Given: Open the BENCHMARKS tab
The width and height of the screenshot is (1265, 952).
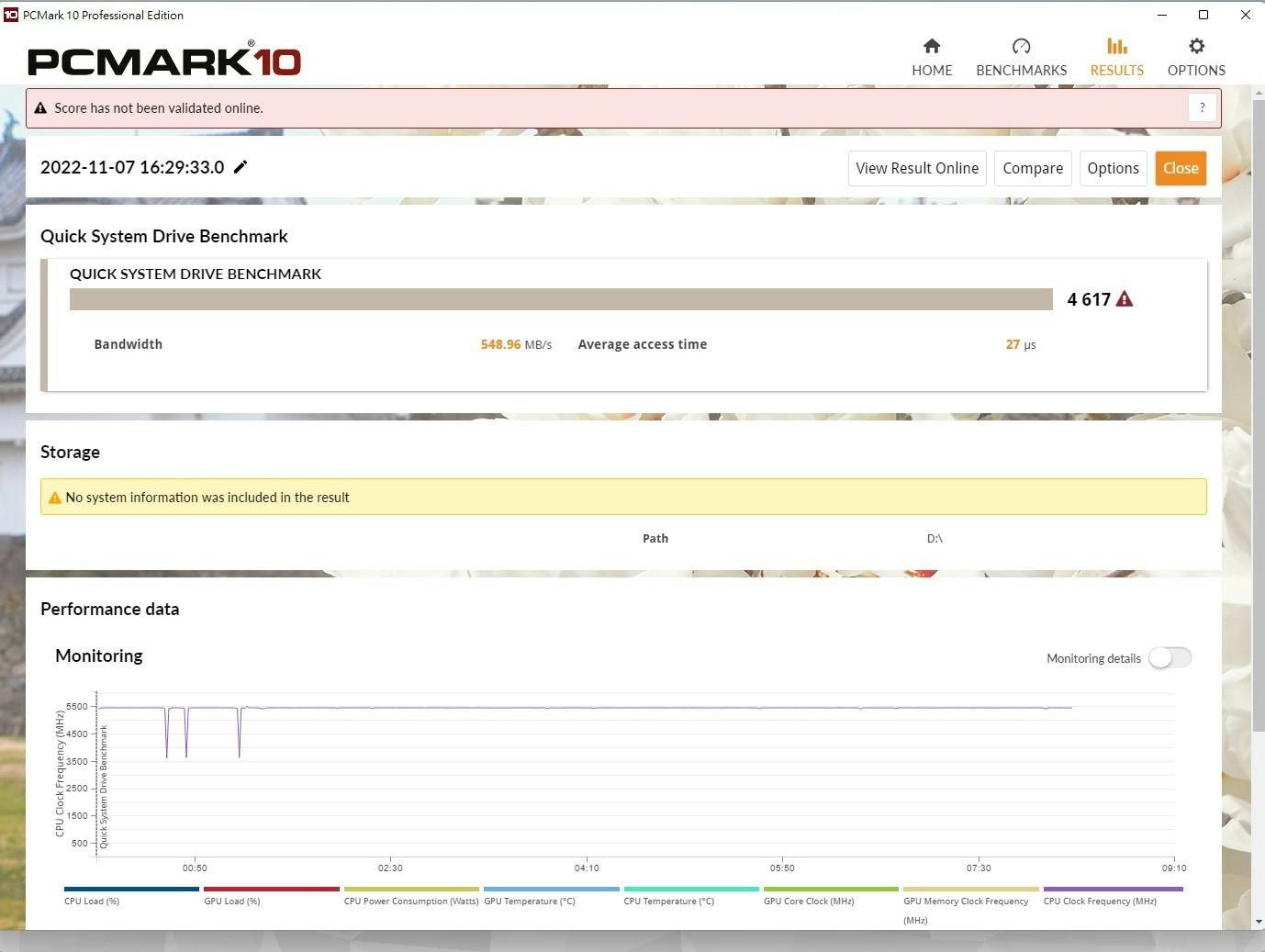Looking at the screenshot, I should coord(1021,57).
